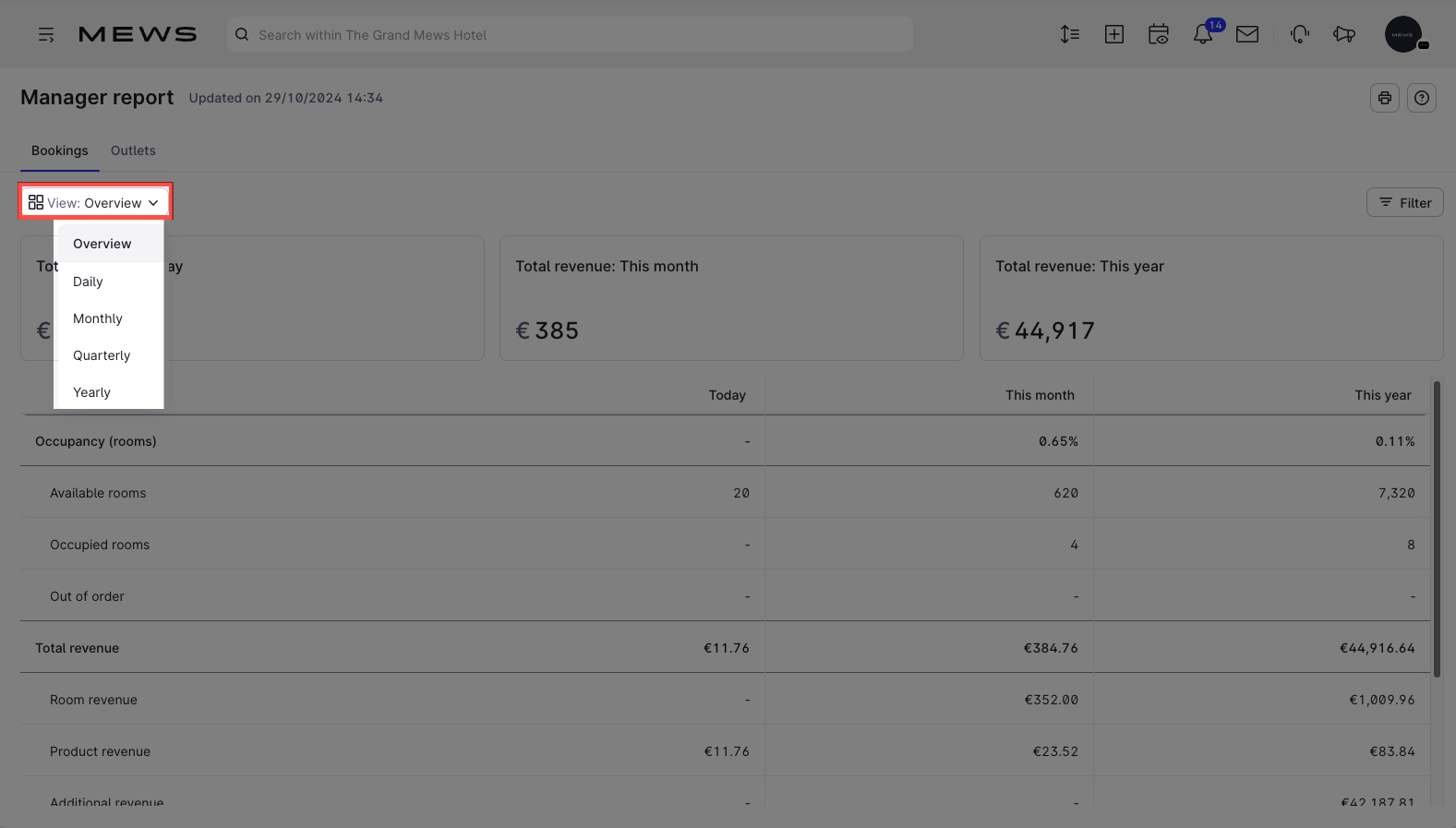Screen dimensions: 1456x828
Task: Click the plus-square create new icon
Action: click(1114, 35)
